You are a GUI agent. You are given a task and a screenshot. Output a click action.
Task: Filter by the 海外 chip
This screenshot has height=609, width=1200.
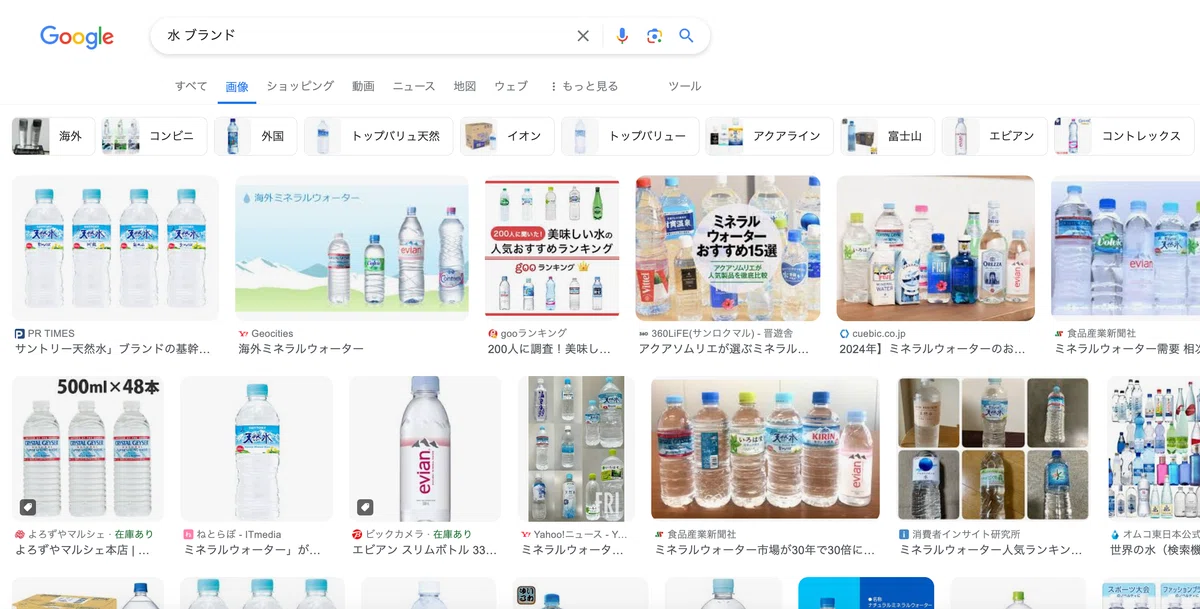pyautogui.click(x=53, y=136)
